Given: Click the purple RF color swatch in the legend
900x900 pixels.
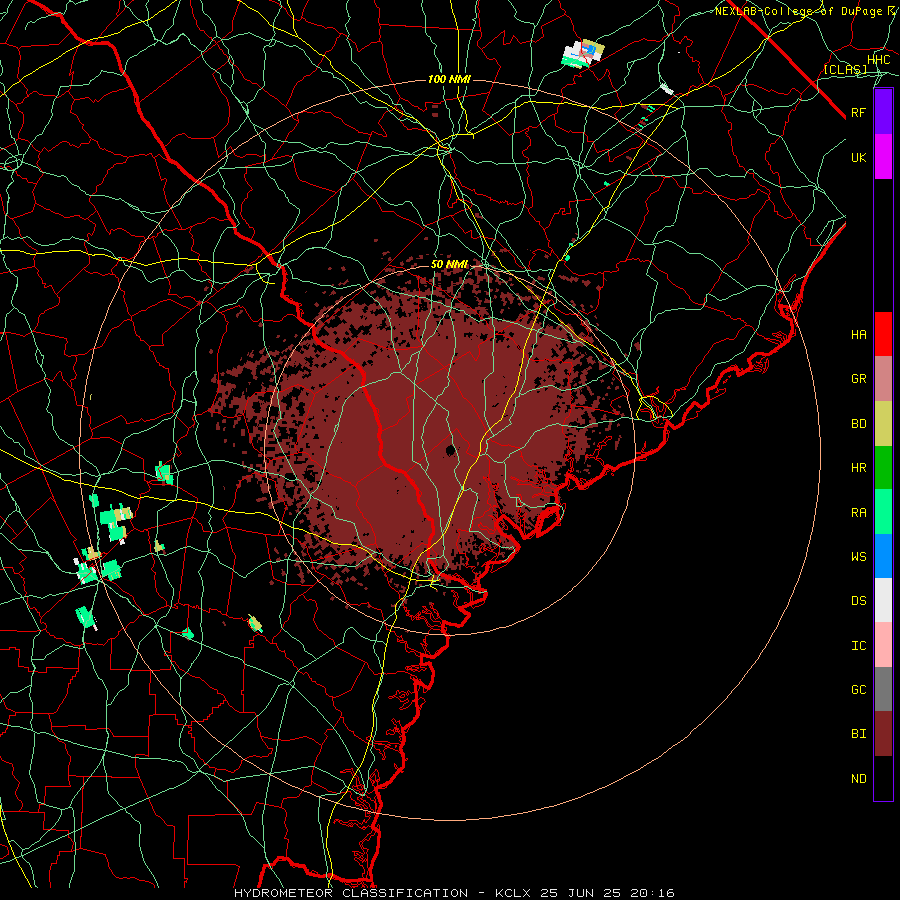Looking at the screenshot, I should click(x=883, y=112).
